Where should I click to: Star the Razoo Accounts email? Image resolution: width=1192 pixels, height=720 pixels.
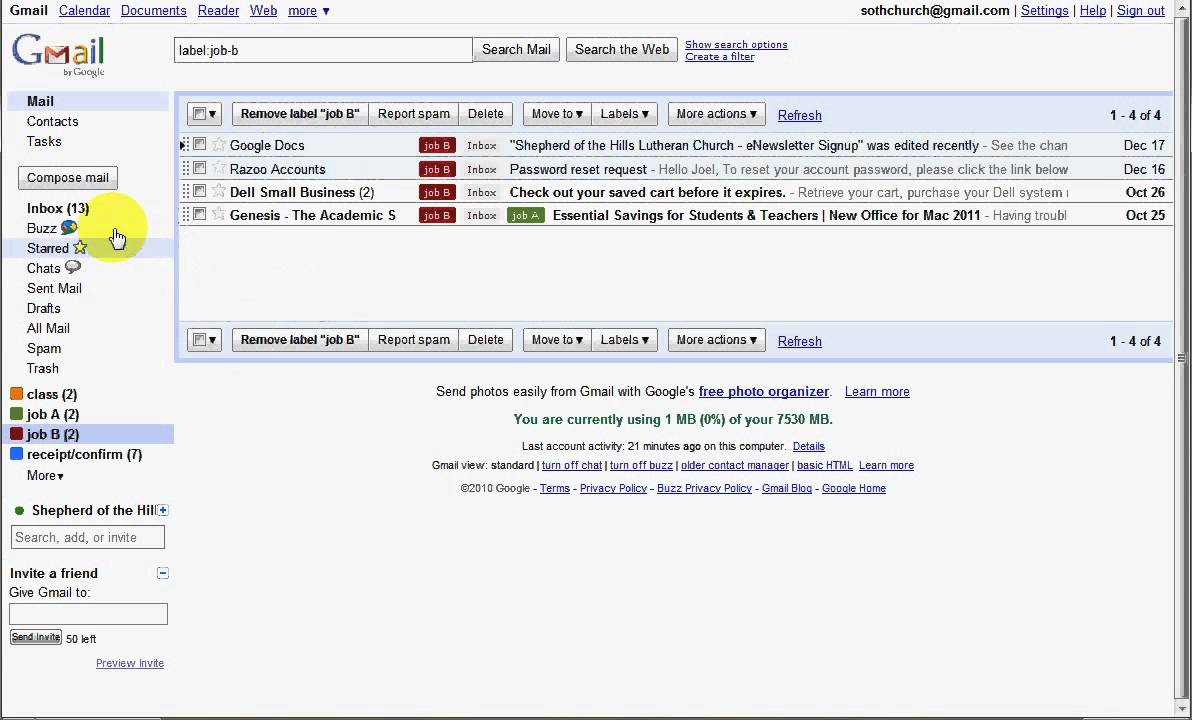pos(219,168)
